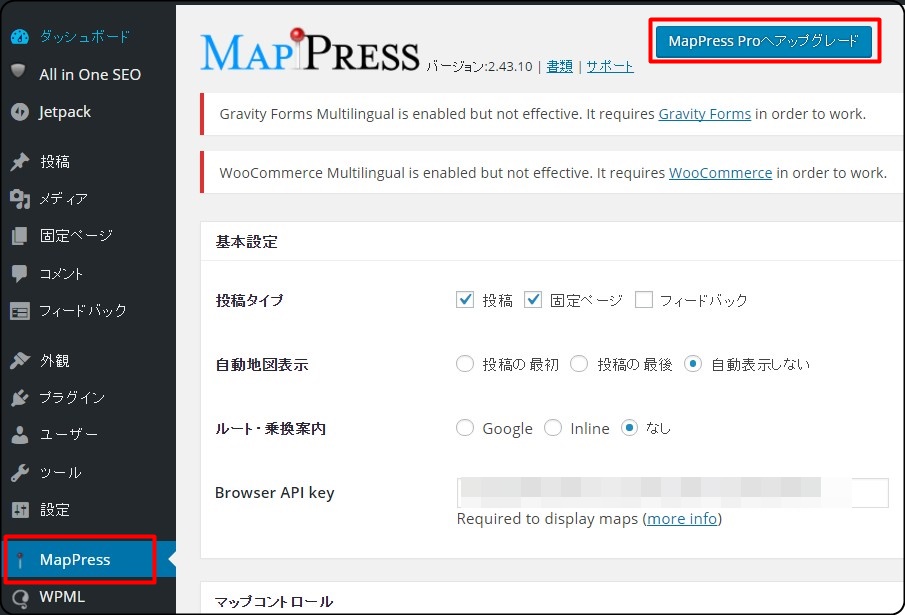Click MapPress Proへアップグレード button

pyautogui.click(x=764, y=41)
